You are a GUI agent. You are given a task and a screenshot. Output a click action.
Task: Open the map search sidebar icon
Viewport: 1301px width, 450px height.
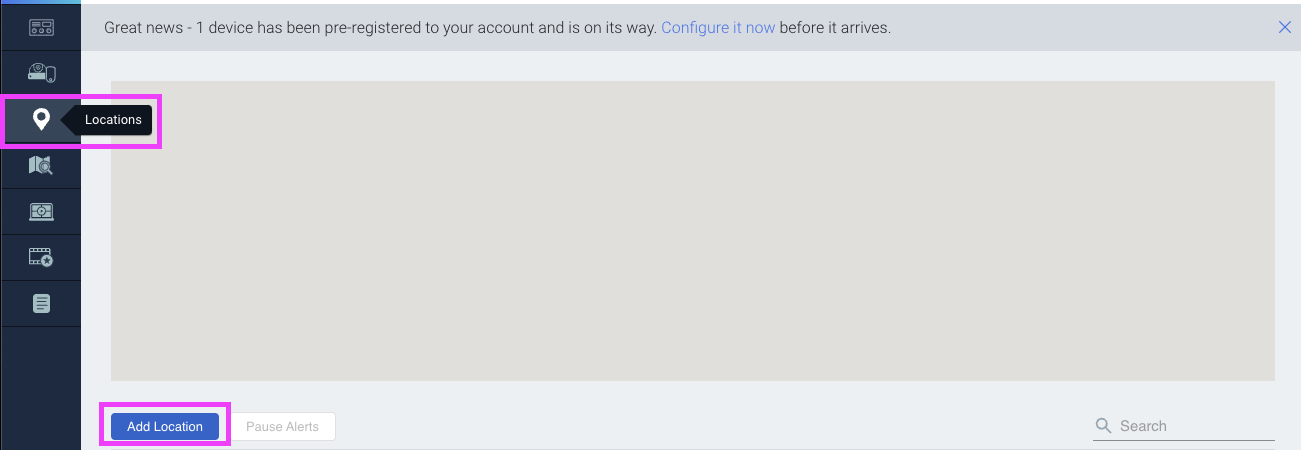[x=41, y=165]
